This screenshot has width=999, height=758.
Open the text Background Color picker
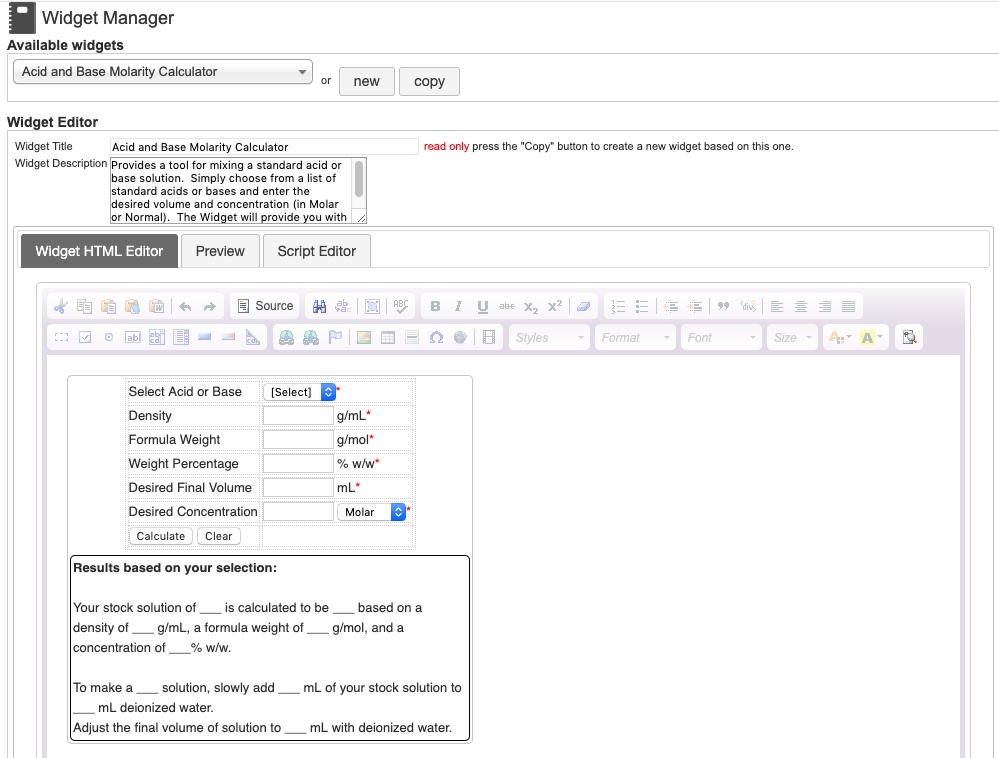(871, 338)
